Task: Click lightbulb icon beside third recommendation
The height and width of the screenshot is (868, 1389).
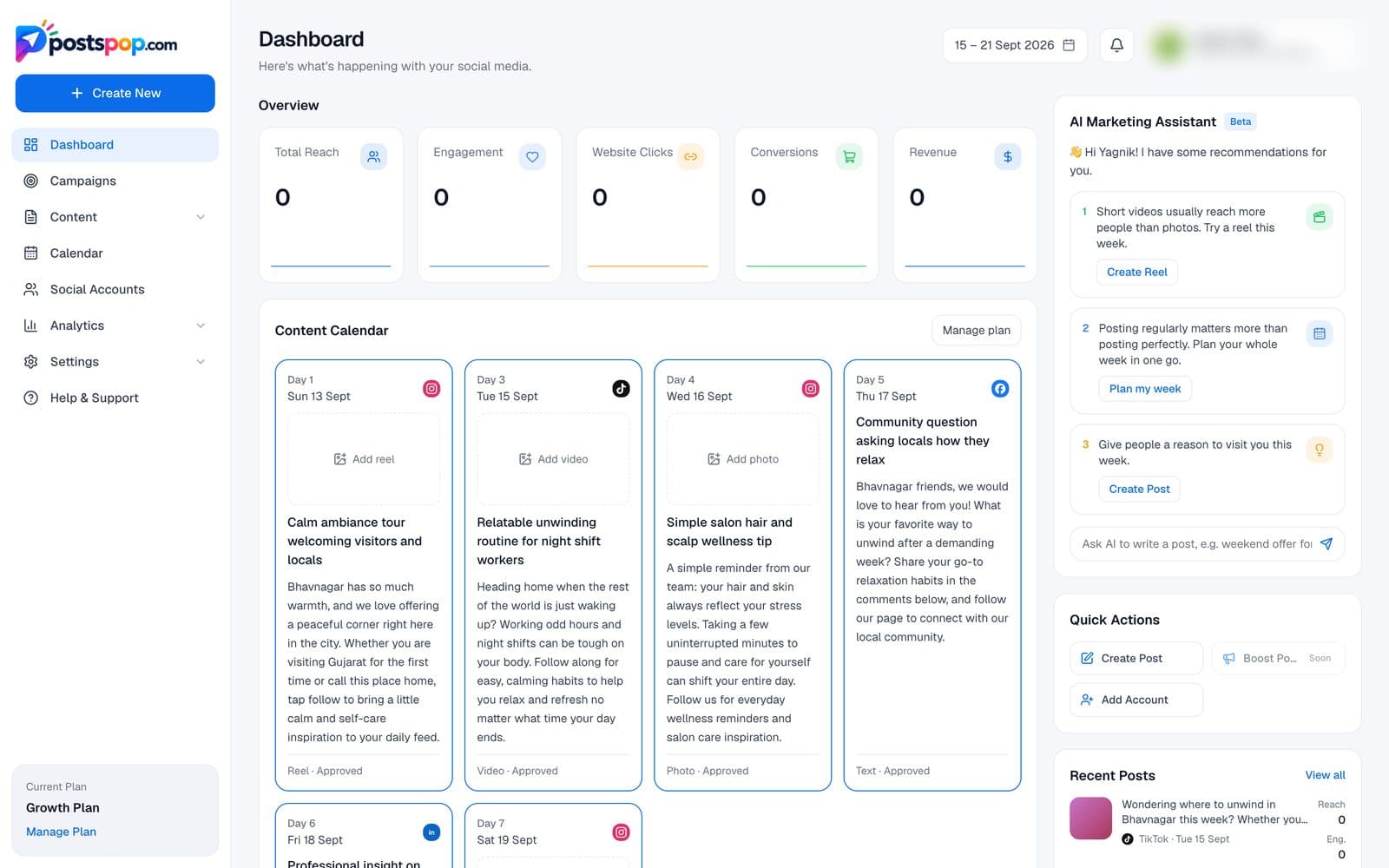Action: point(1319,450)
